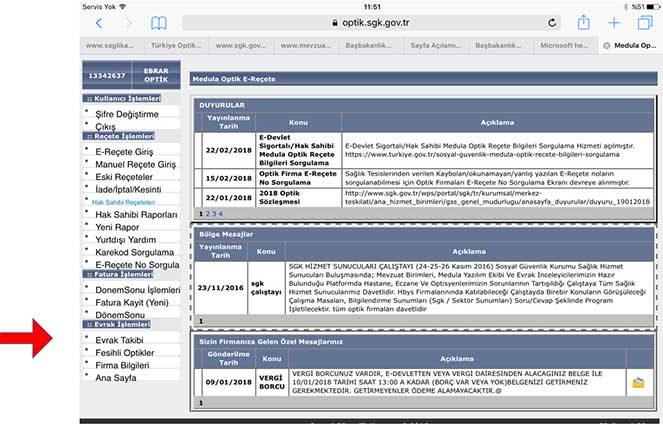The height and width of the screenshot is (425, 663).
Task: Switch to www.mevzua... tab
Action: click(306, 45)
